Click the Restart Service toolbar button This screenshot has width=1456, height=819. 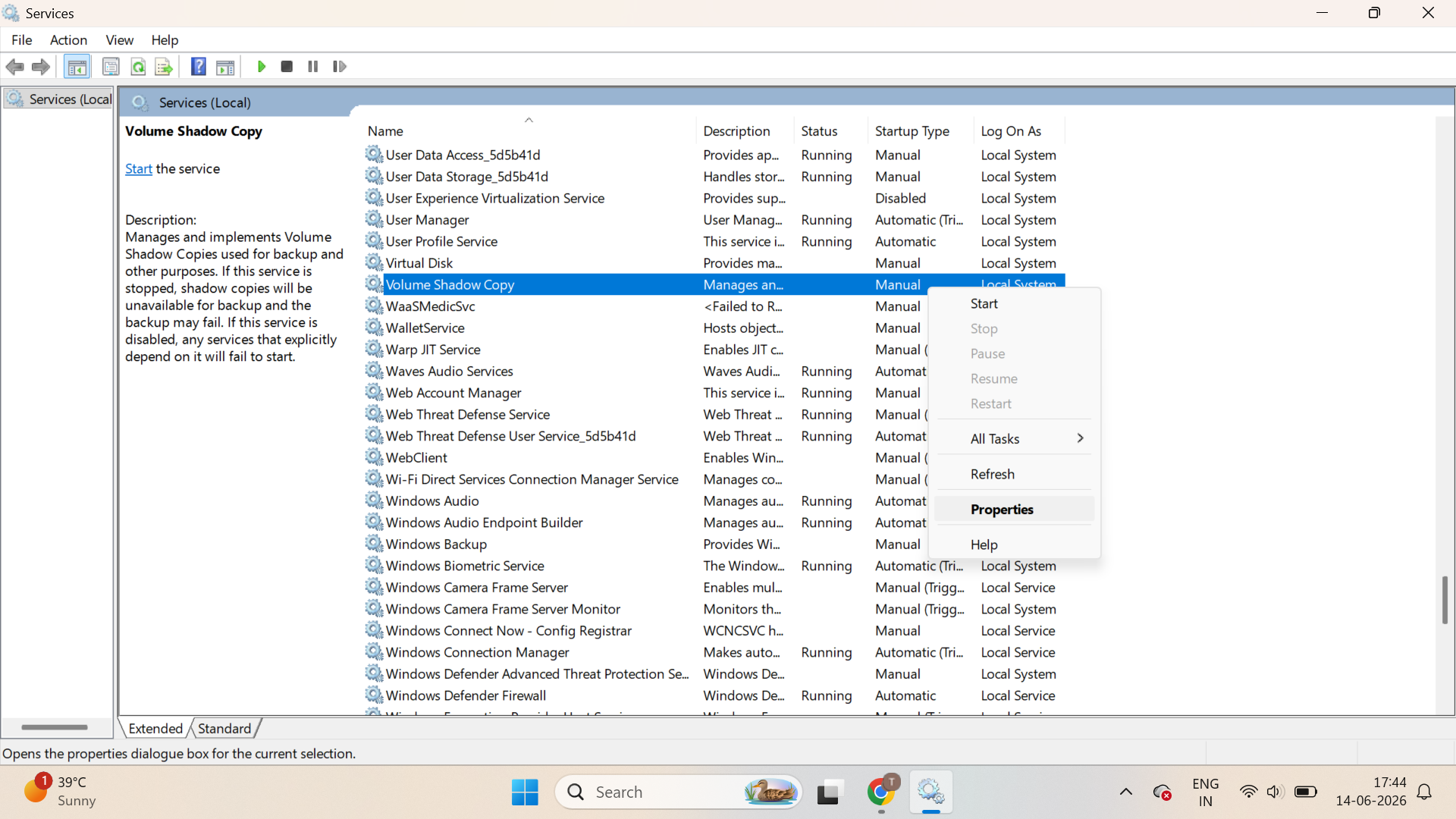click(339, 67)
